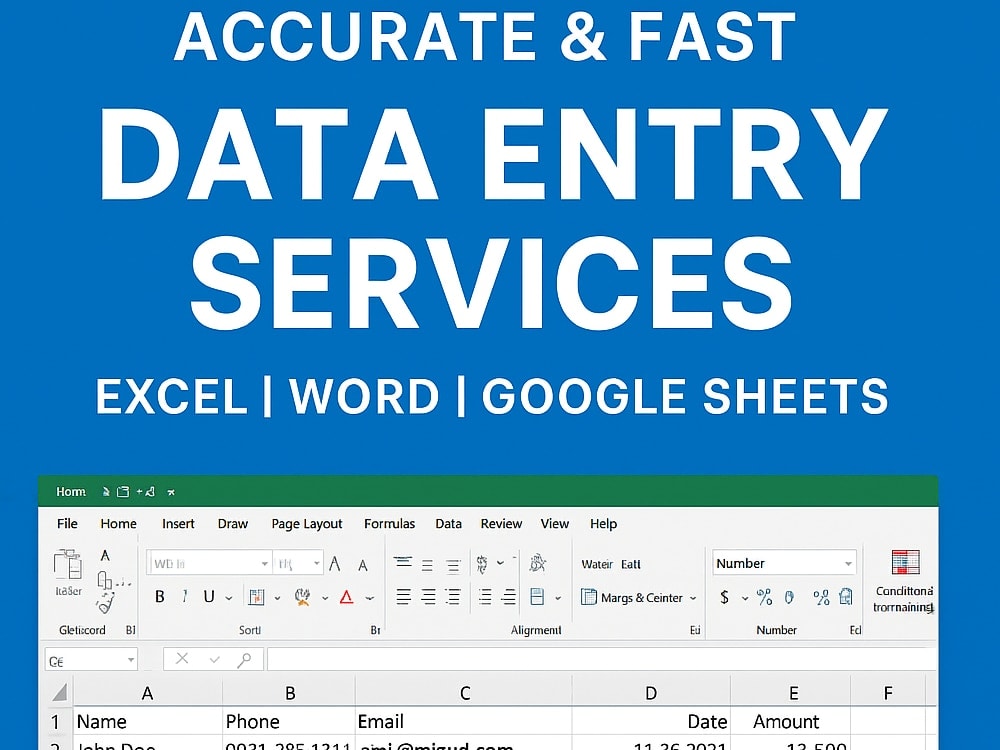
Task: Open the Number format combo box
Action: coord(784,563)
